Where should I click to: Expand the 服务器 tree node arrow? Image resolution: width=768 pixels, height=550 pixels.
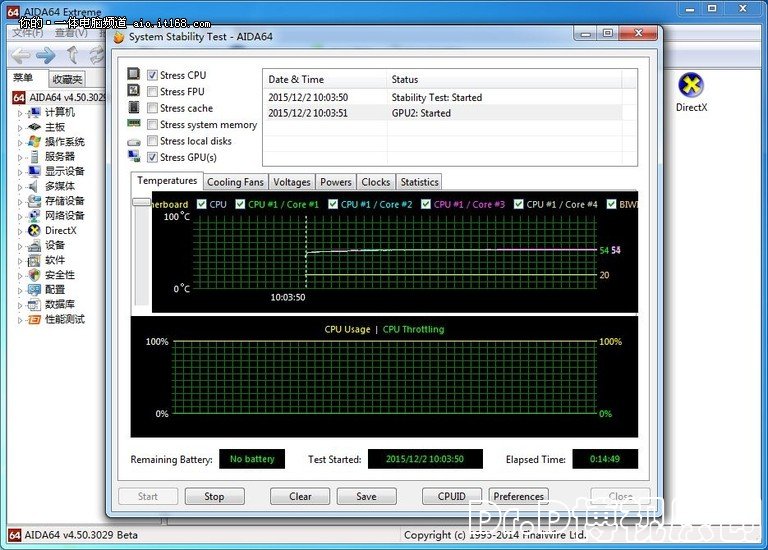[20, 158]
